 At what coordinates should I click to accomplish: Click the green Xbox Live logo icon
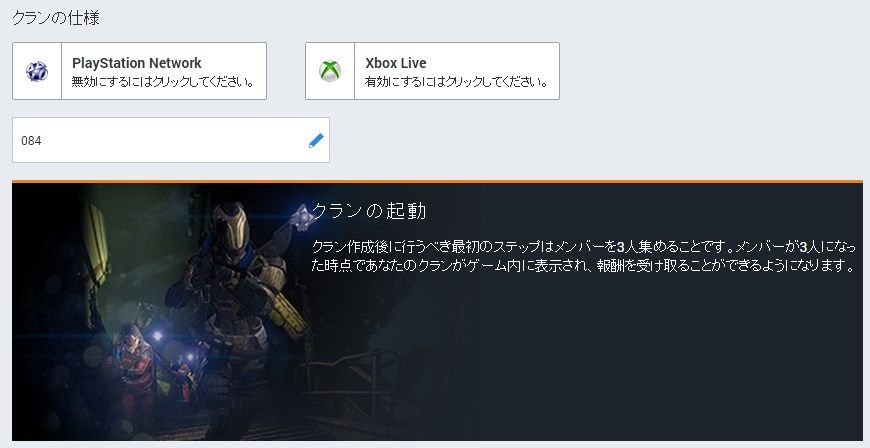pyautogui.click(x=330, y=71)
